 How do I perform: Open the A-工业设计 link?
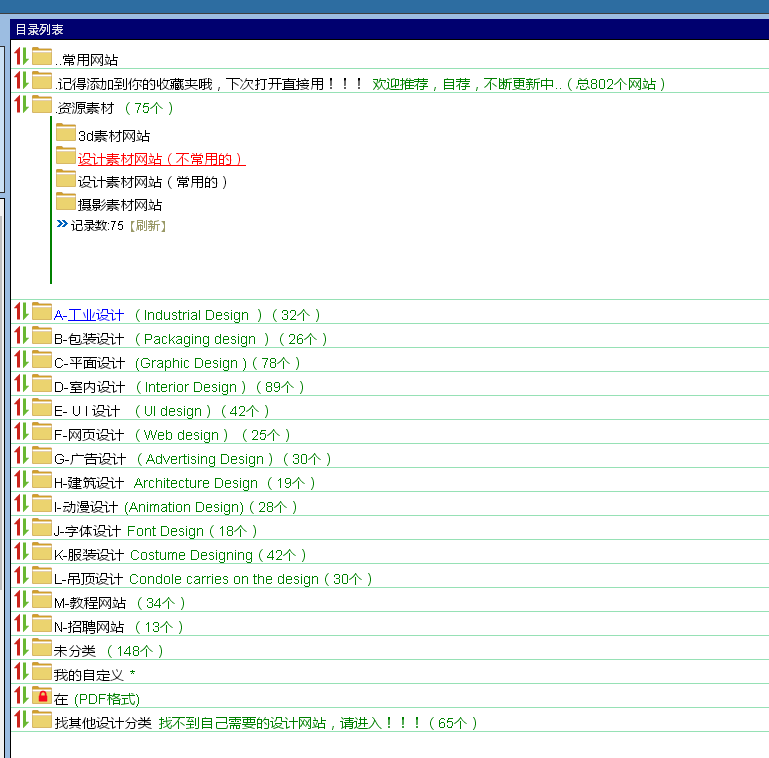pyautogui.click(x=89, y=315)
